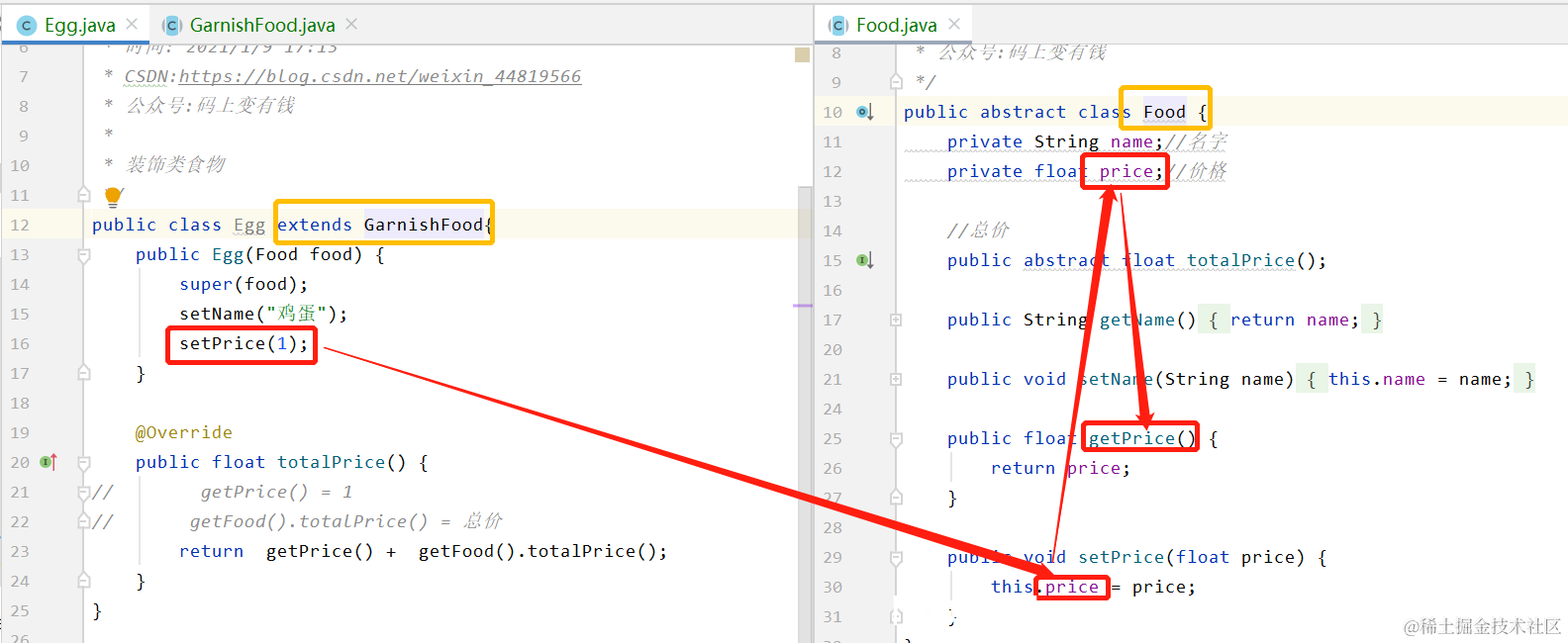The height and width of the screenshot is (643, 1568).
Task: Click 'setName' call on Egg.java line 15
Action: coord(217,314)
